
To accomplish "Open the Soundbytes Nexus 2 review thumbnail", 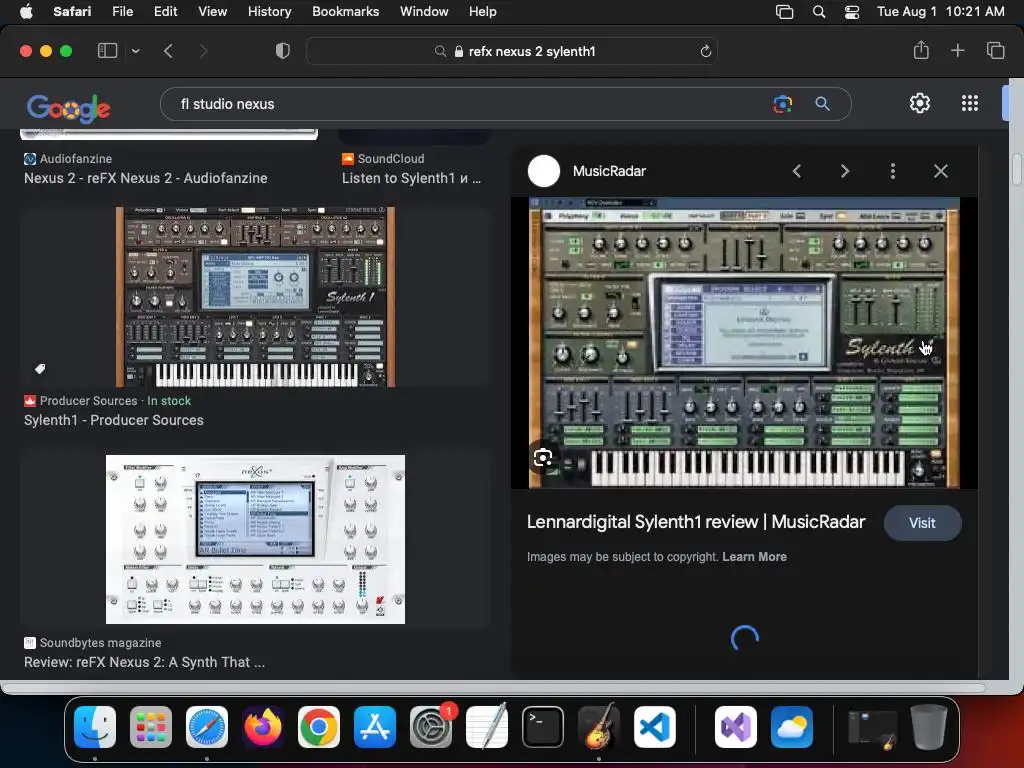I will [255, 539].
